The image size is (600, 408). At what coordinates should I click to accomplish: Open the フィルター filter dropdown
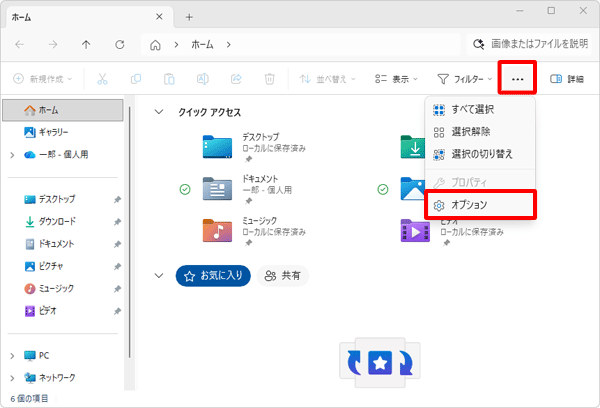point(464,79)
